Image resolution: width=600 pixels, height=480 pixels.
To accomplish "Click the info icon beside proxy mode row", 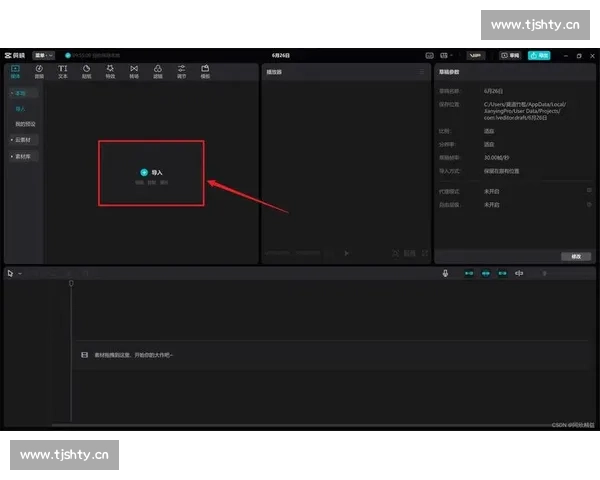I will tap(589, 190).
